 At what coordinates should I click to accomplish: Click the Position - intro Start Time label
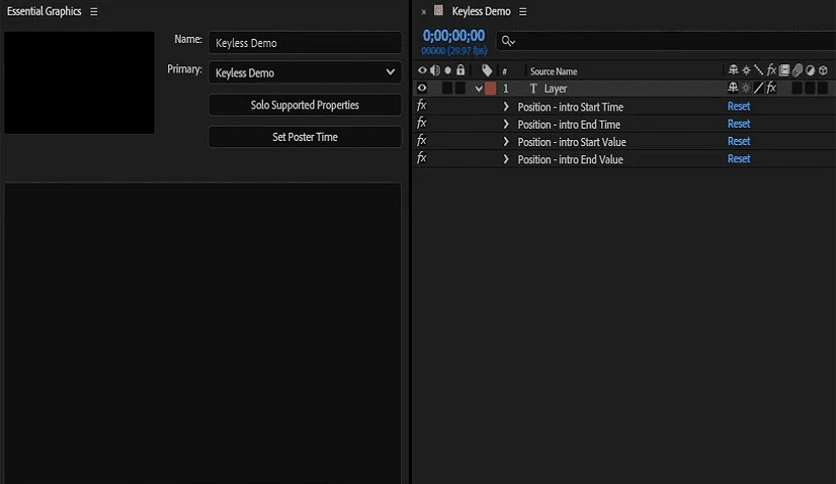[x=570, y=107]
